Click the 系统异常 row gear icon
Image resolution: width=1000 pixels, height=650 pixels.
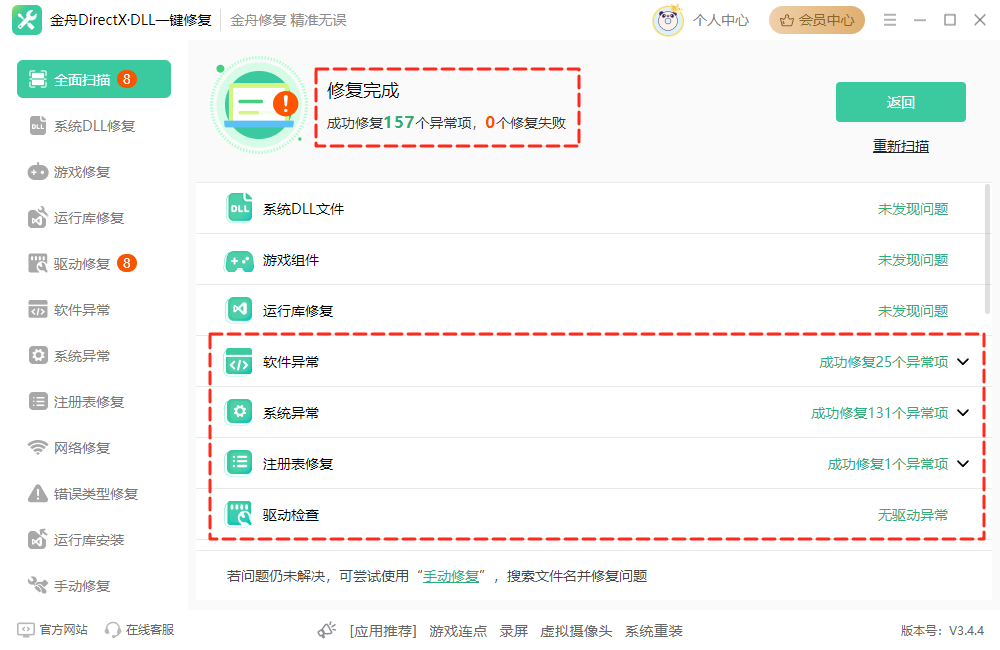pos(240,412)
